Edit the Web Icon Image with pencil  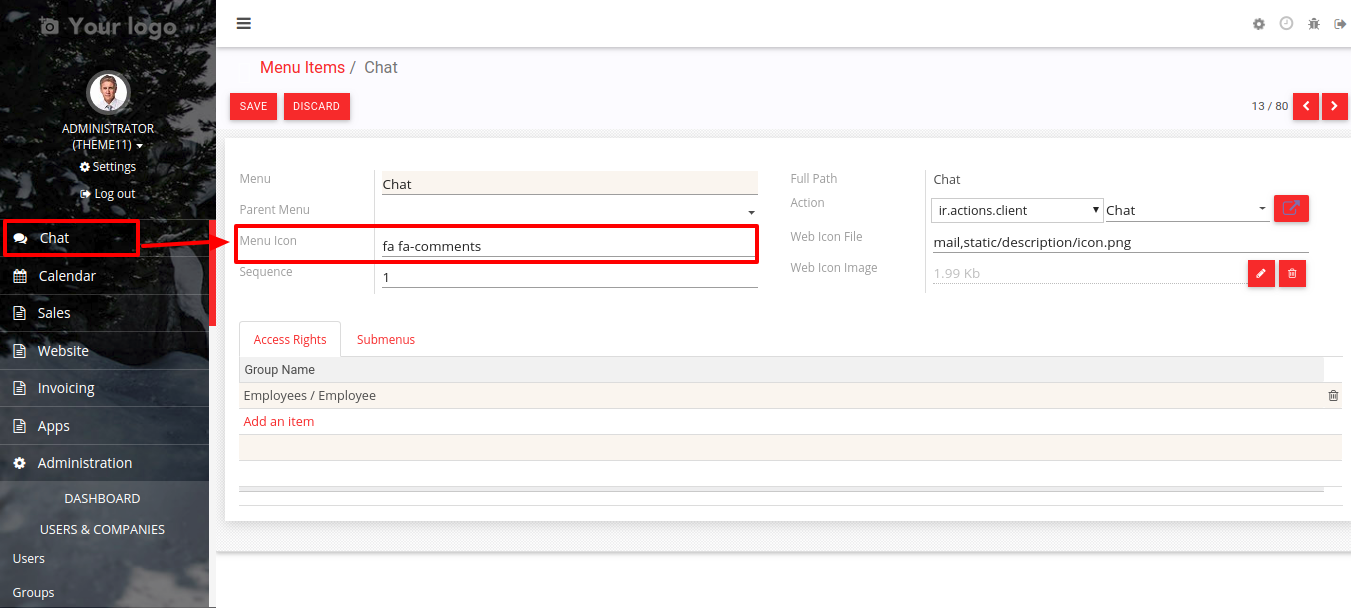pyautogui.click(x=1261, y=273)
